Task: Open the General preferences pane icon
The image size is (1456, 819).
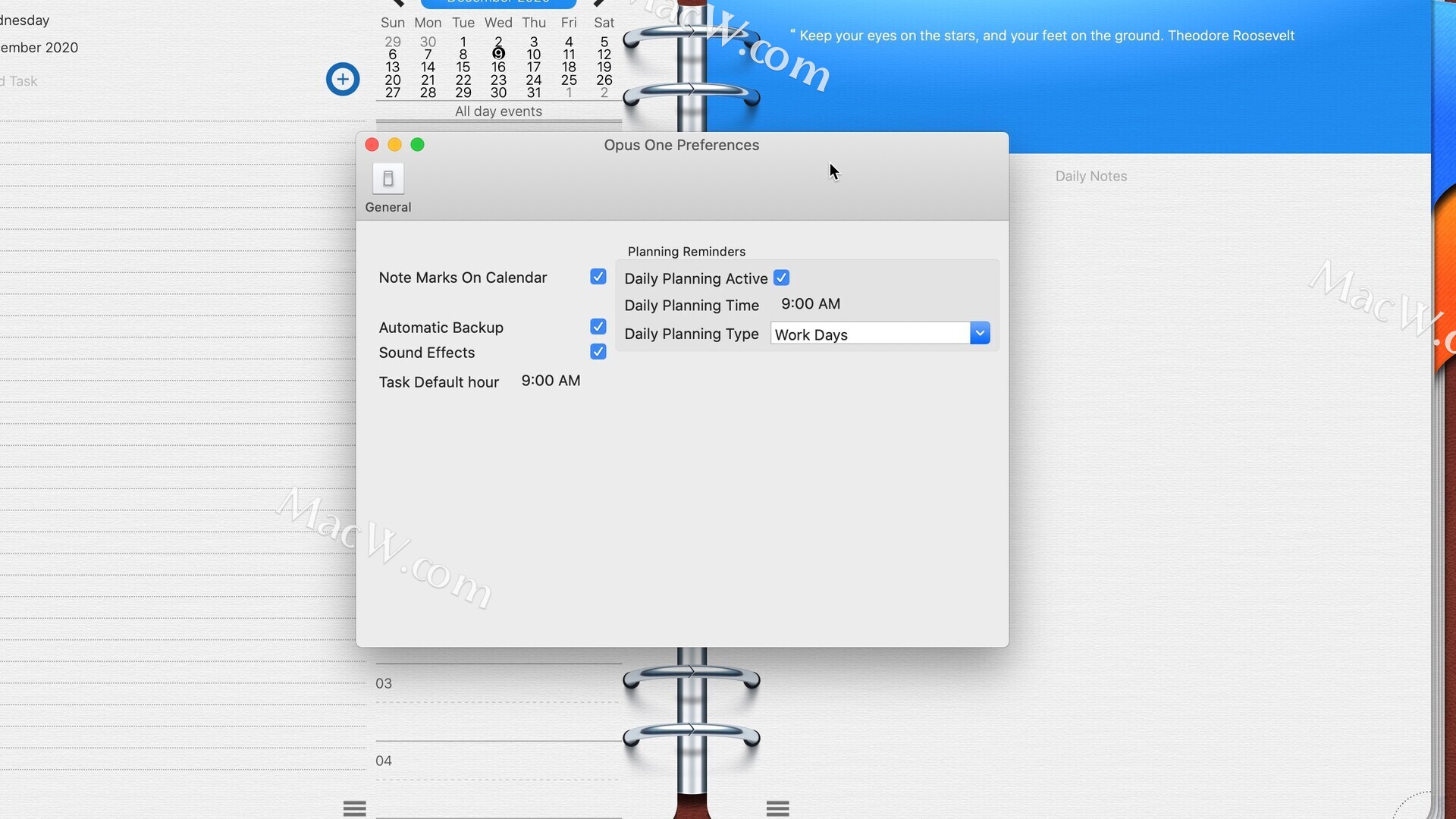Action: 388,187
